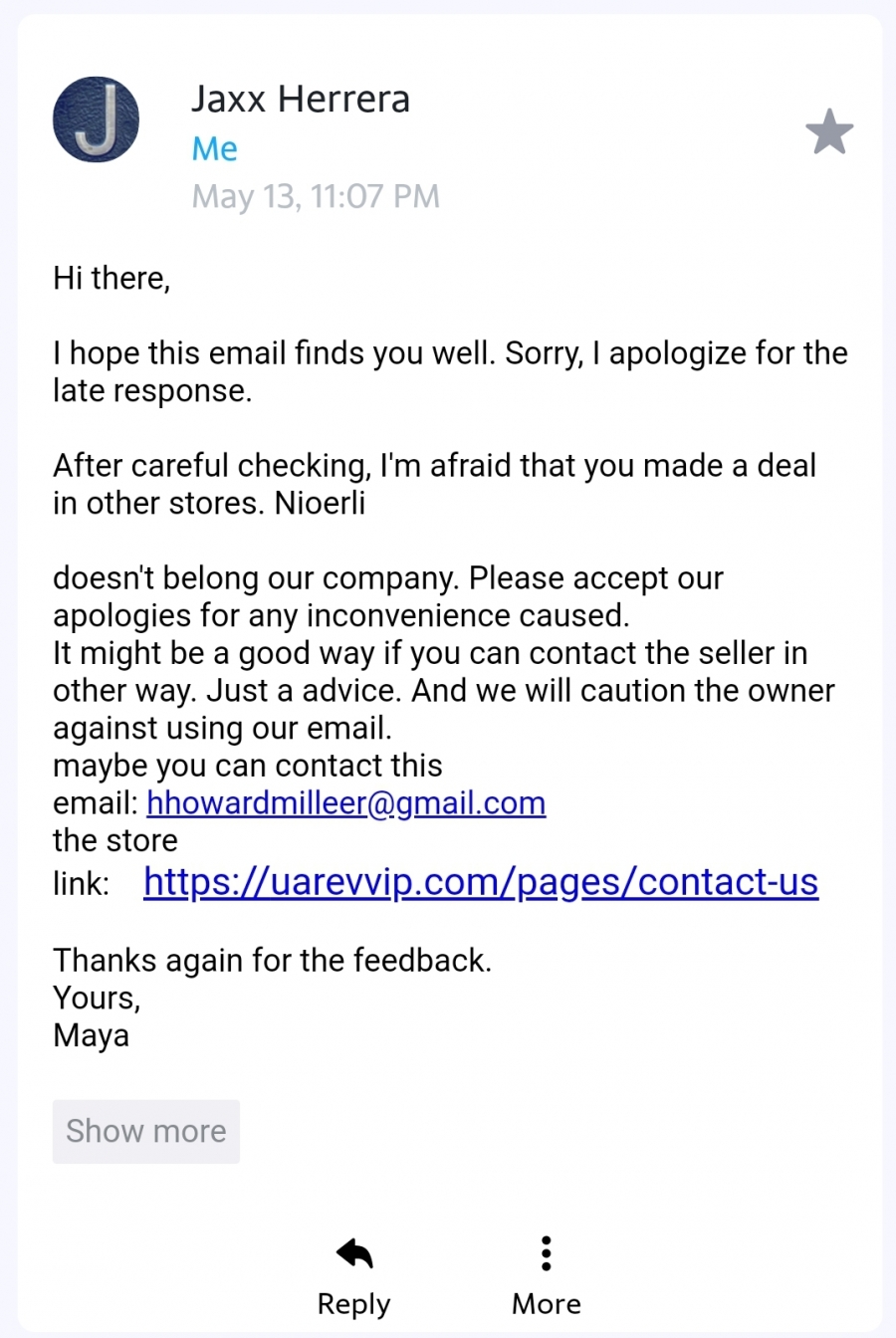The width and height of the screenshot is (896, 1338).
Task: Open sender name Jaxx Herrera
Action: pyautogui.click(x=301, y=99)
